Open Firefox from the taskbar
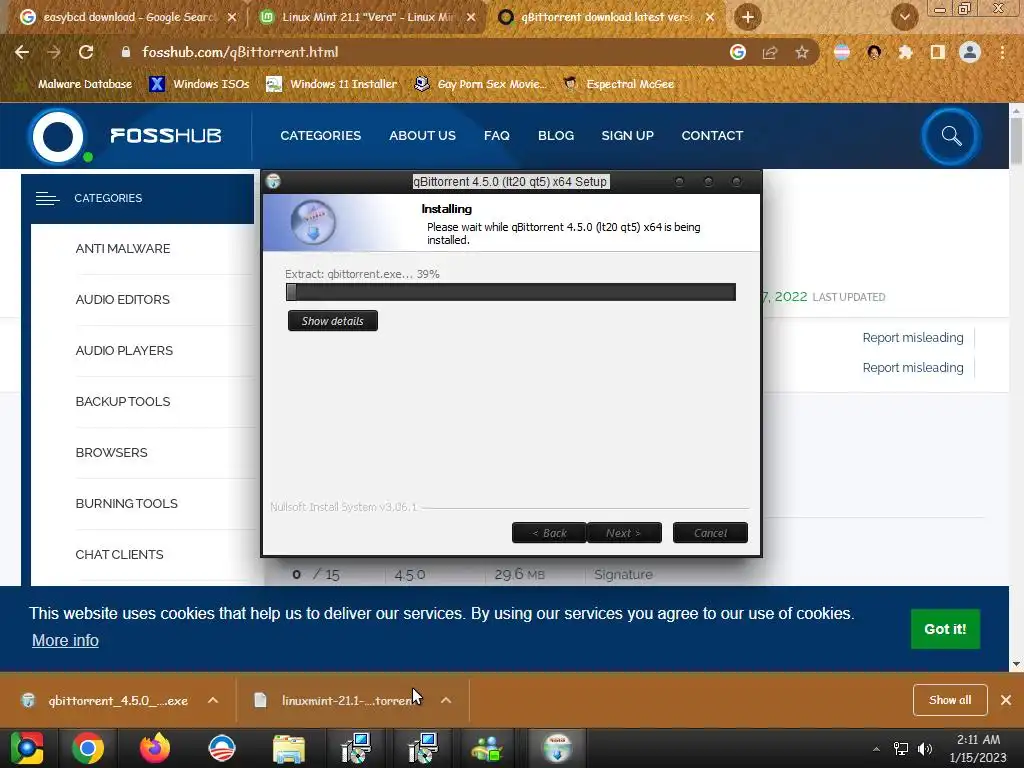Viewport: 1024px width, 768px height. [x=155, y=748]
